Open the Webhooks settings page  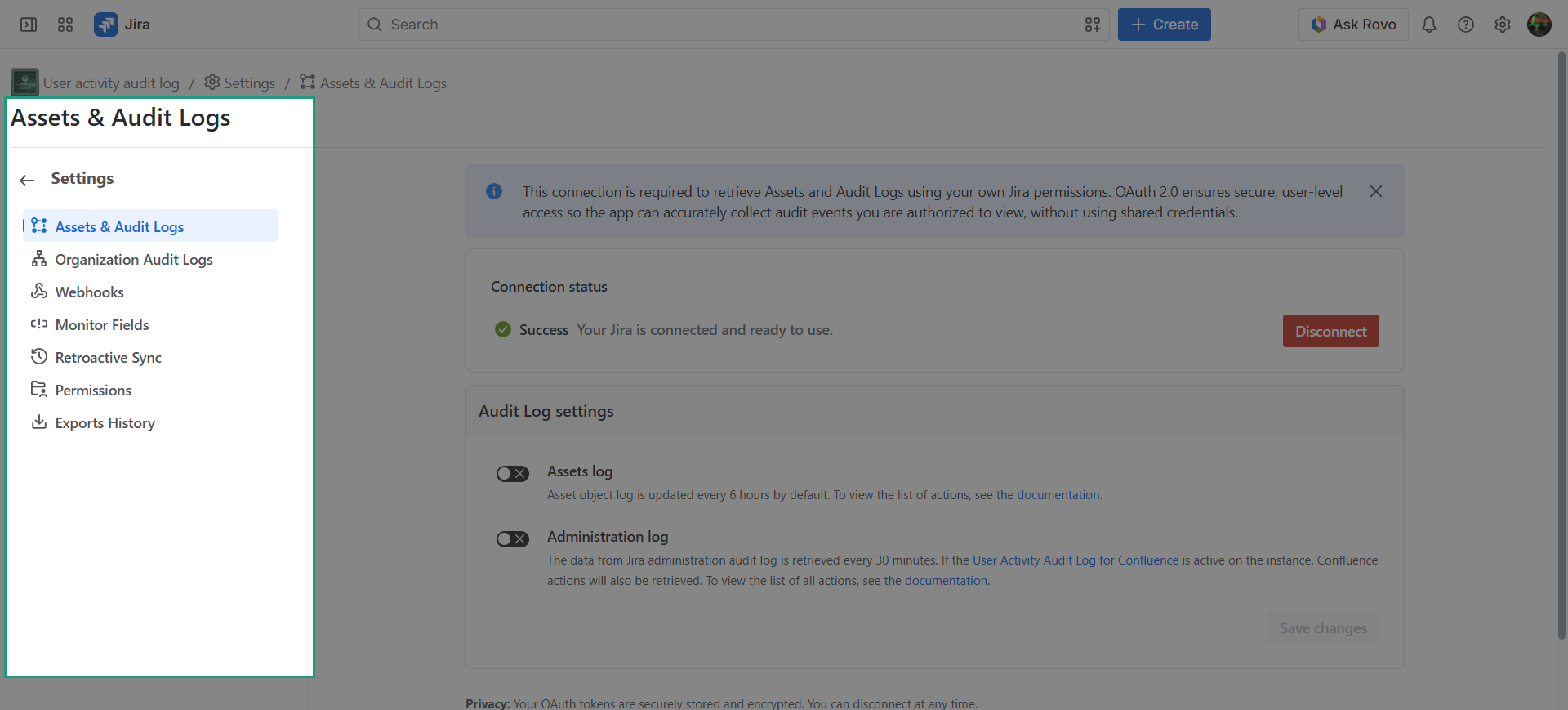click(150, 292)
